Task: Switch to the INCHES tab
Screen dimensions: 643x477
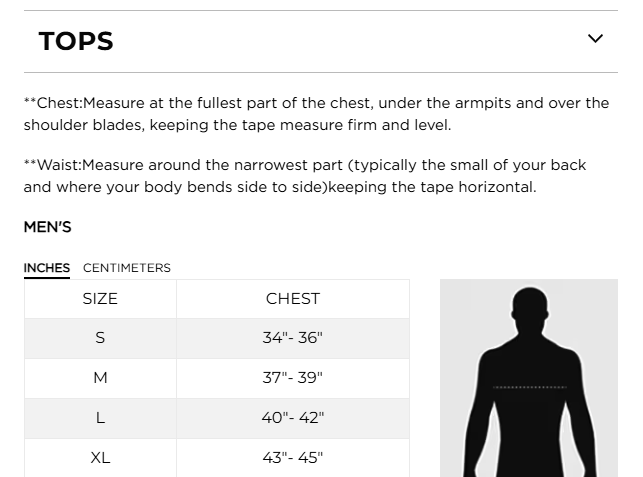Action: [x=47, y=268]
